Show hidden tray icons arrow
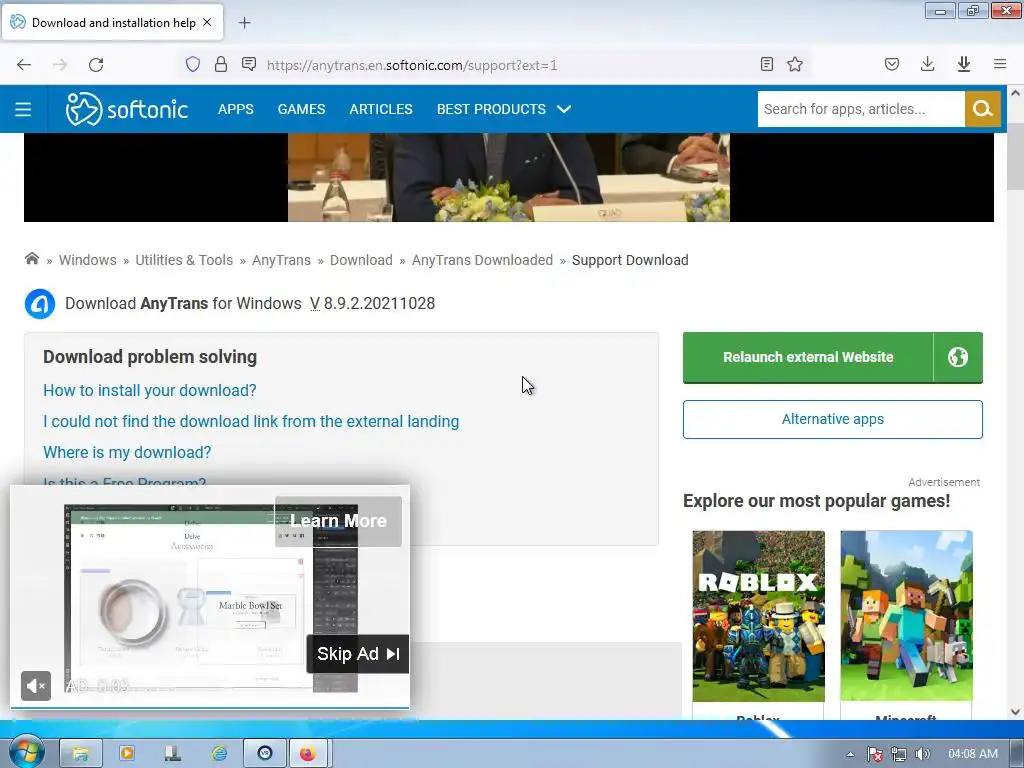Image resolution: width=1024 pixels, height=768 pixels. (x=850, y=754)
